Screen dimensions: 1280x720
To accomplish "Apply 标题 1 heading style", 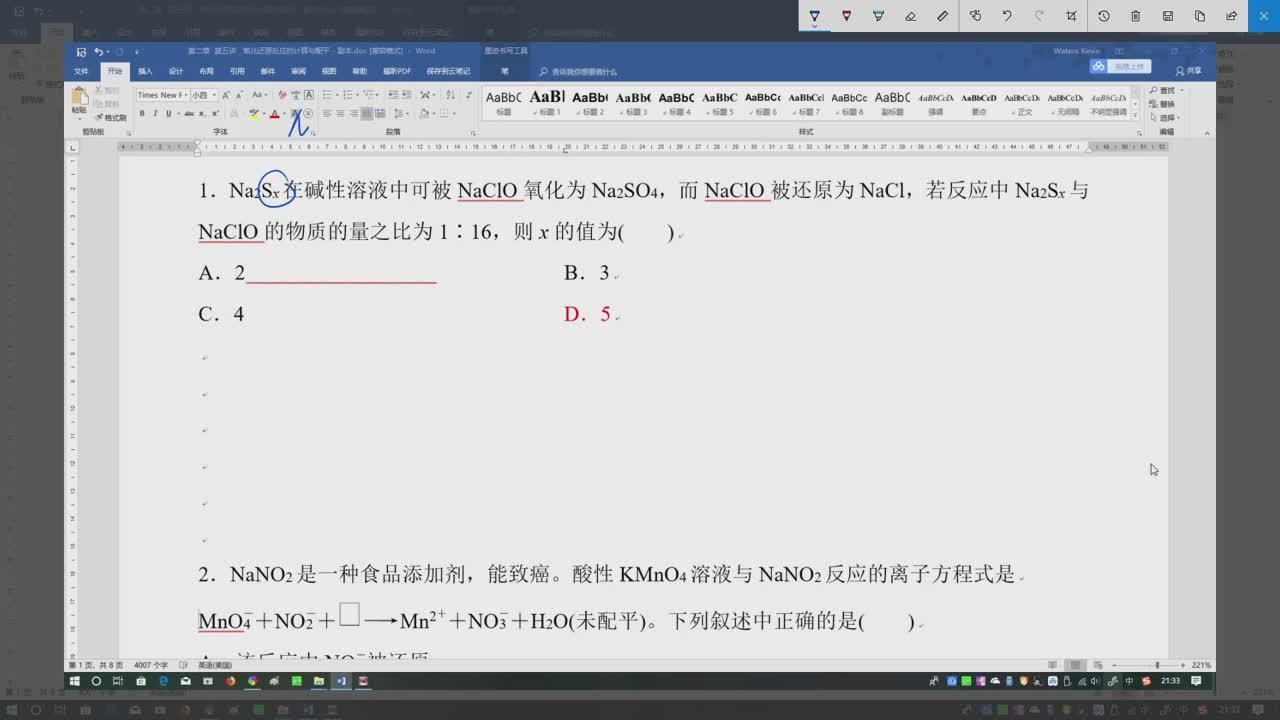I will tap(546, 103).
